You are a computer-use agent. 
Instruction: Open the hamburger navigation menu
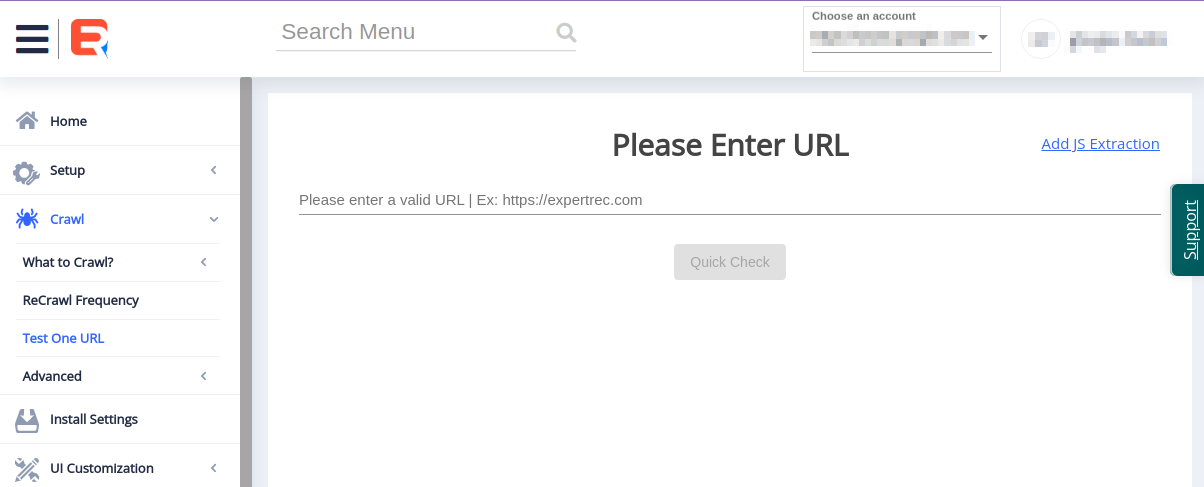click(32, 38)
